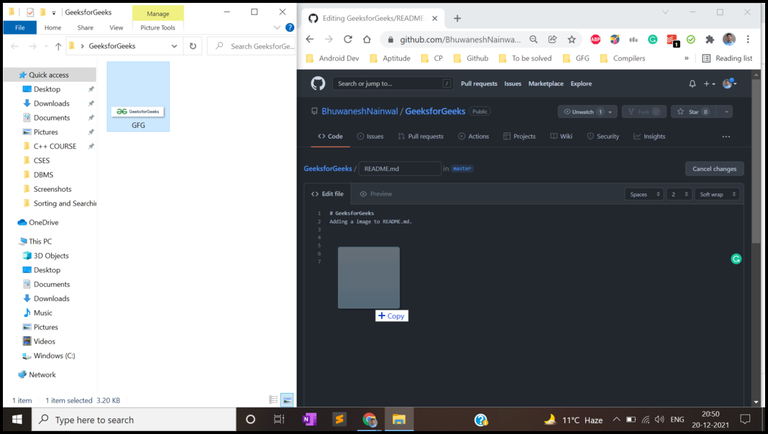This screenshot has width=768, height=434.
Task: Open GitHub notifications bell
Action: click(x=692, y=84)
